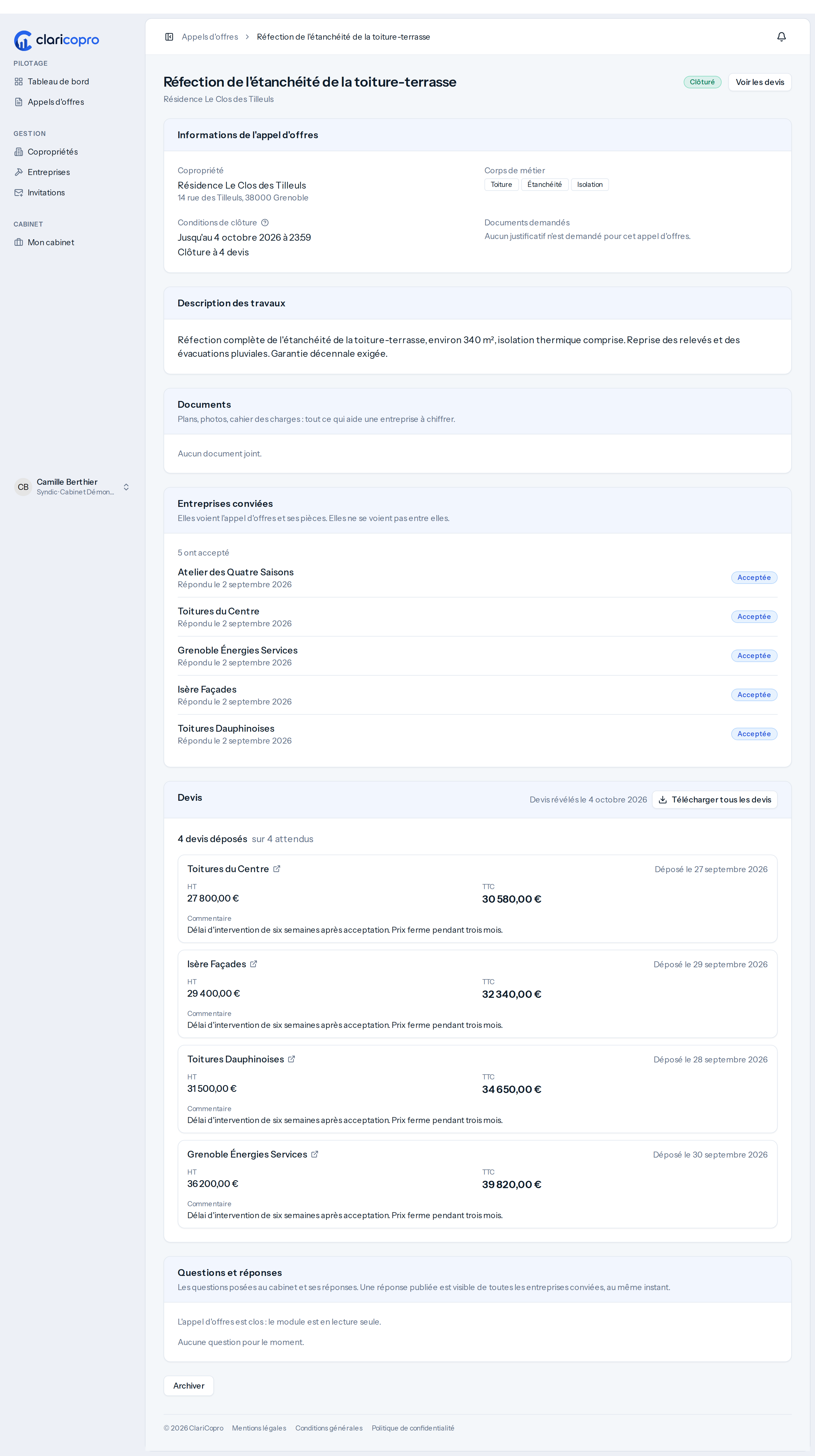Show help for Conditions de clôture
Viewport: 815px width, 1456px height.
pos(265,223)
